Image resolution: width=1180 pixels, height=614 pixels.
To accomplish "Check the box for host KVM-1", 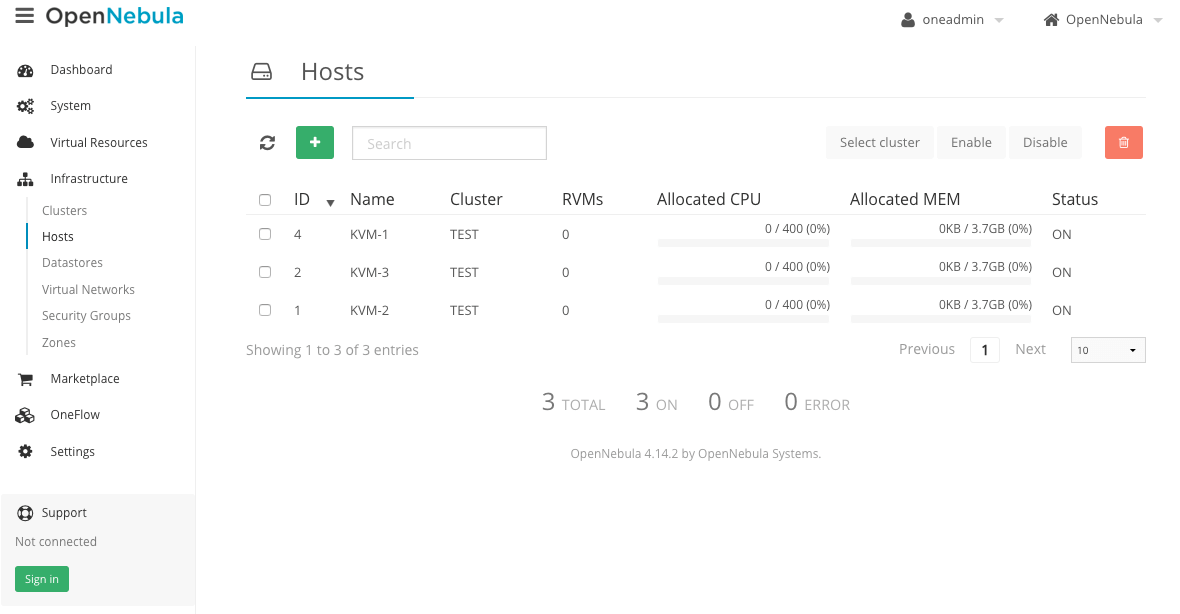I will (x=265, y=234).
